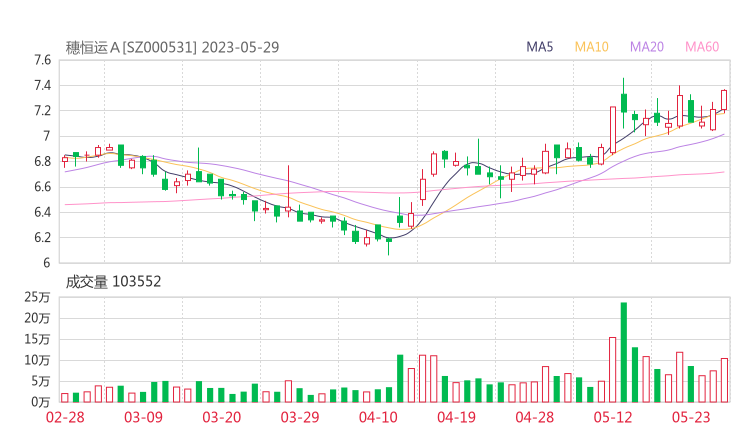Click the 7.6 price axis label
This screenshot has height=440, width=740.
[42, 60]
